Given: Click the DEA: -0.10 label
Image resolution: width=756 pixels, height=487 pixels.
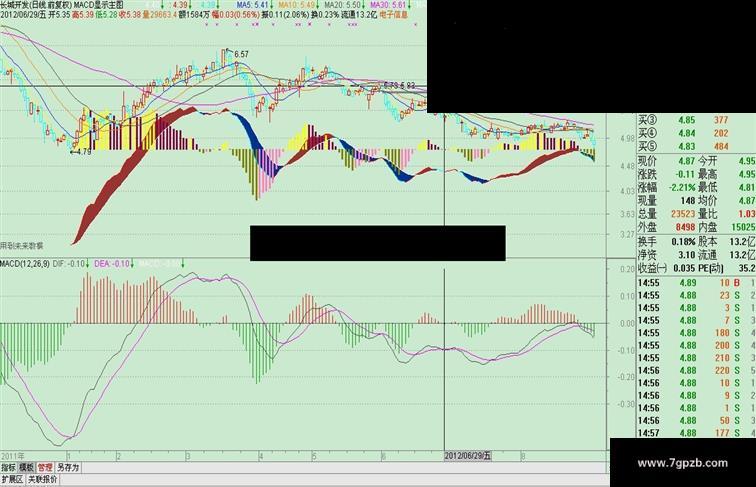Looking at the screenshot, I should [x=111, y=264].
